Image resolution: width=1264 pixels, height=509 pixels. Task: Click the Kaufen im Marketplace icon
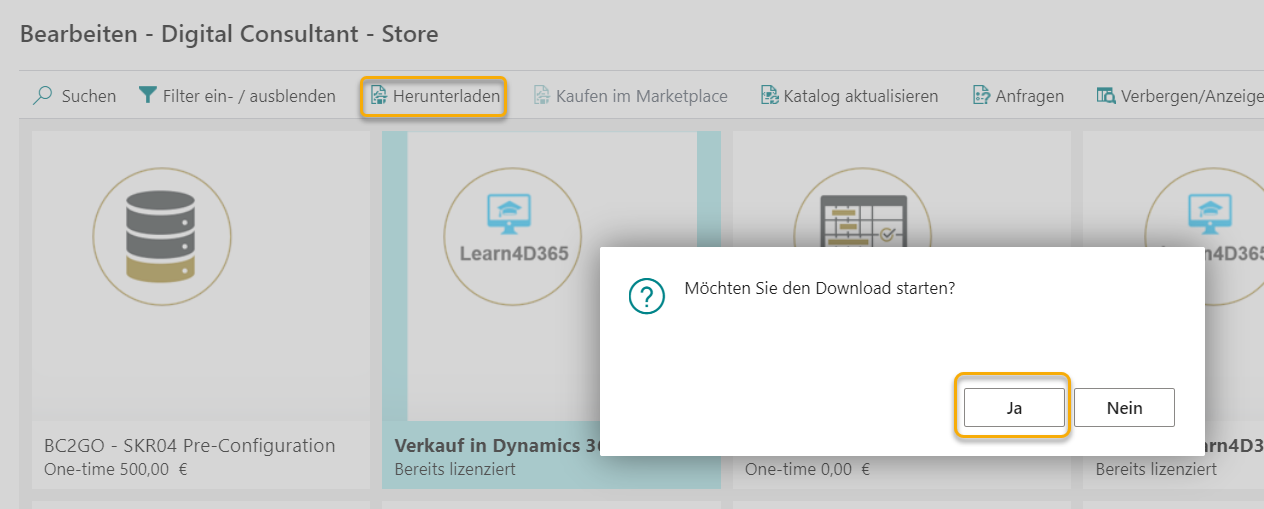tap(541, 96)
